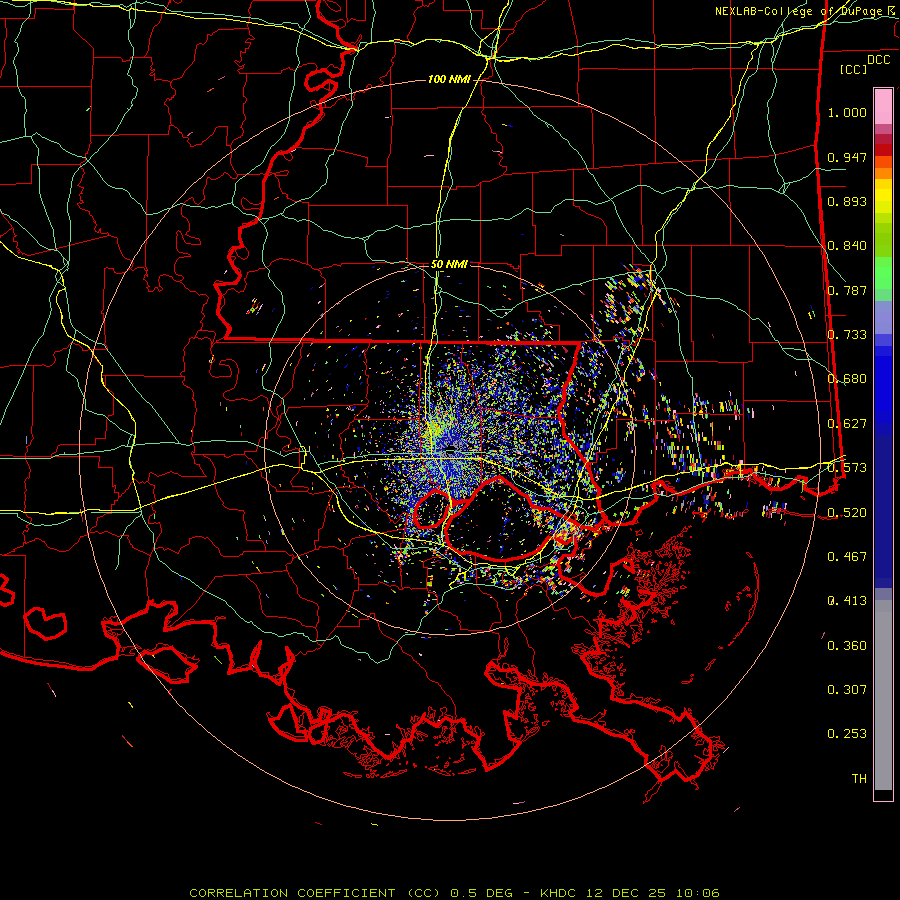Click the [CC] unit label

point(854,69)
